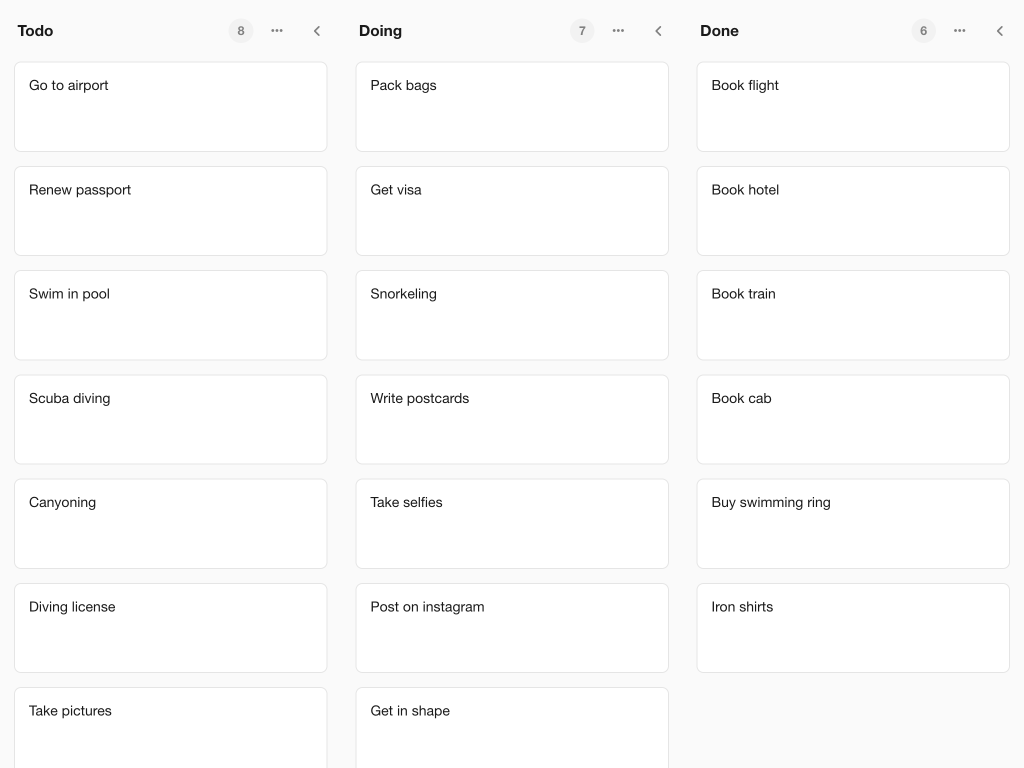Open the Renew passport card
The height and width of the screenshot is (768, 1024).
coord(170,211)
